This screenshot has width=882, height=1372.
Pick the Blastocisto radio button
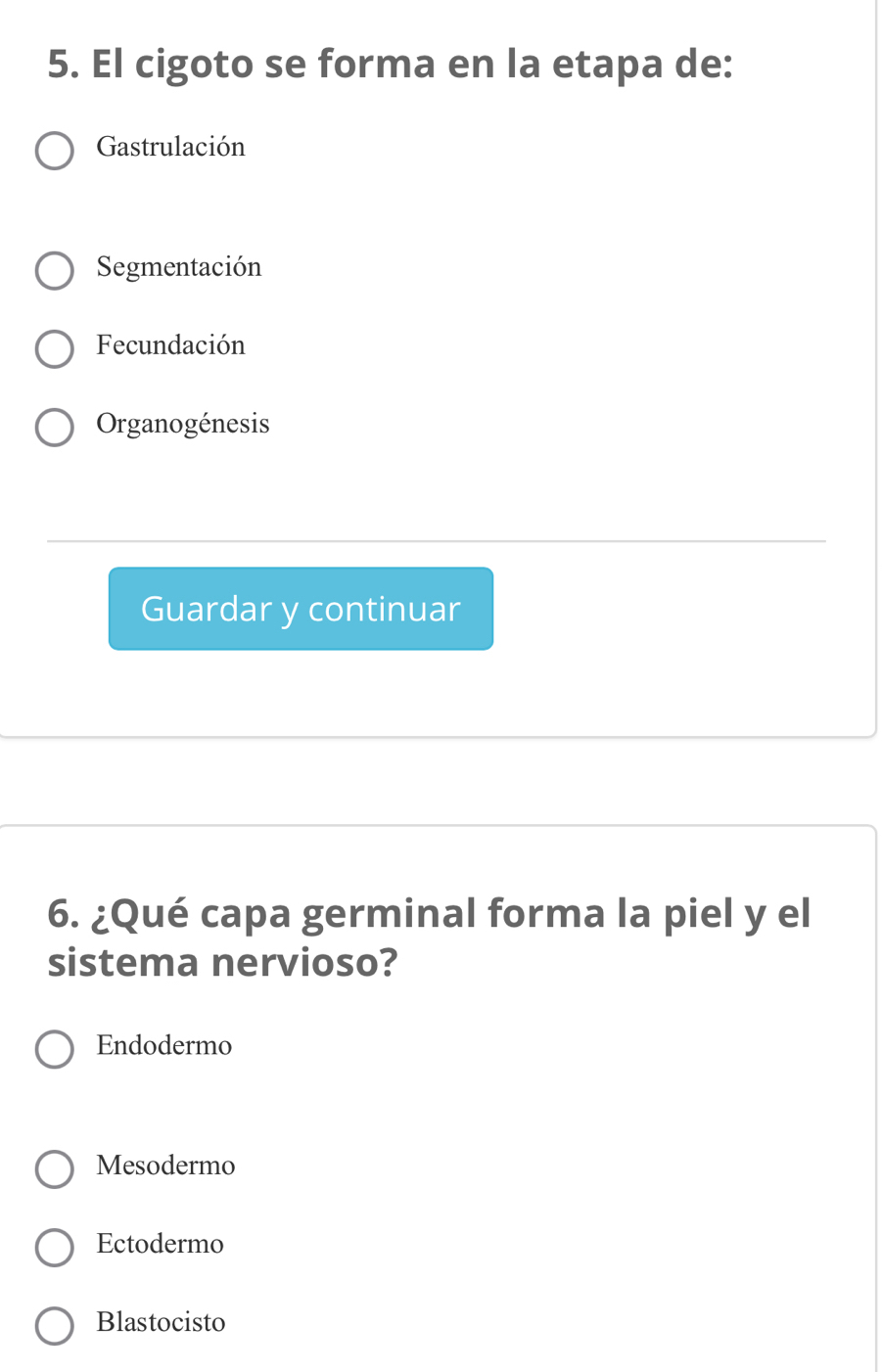click(x=55, y=1326)
